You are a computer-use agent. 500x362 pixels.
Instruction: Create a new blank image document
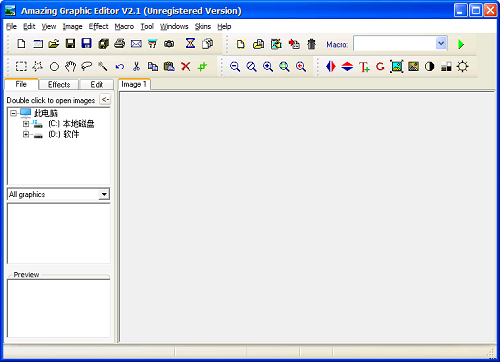(21, 44)
